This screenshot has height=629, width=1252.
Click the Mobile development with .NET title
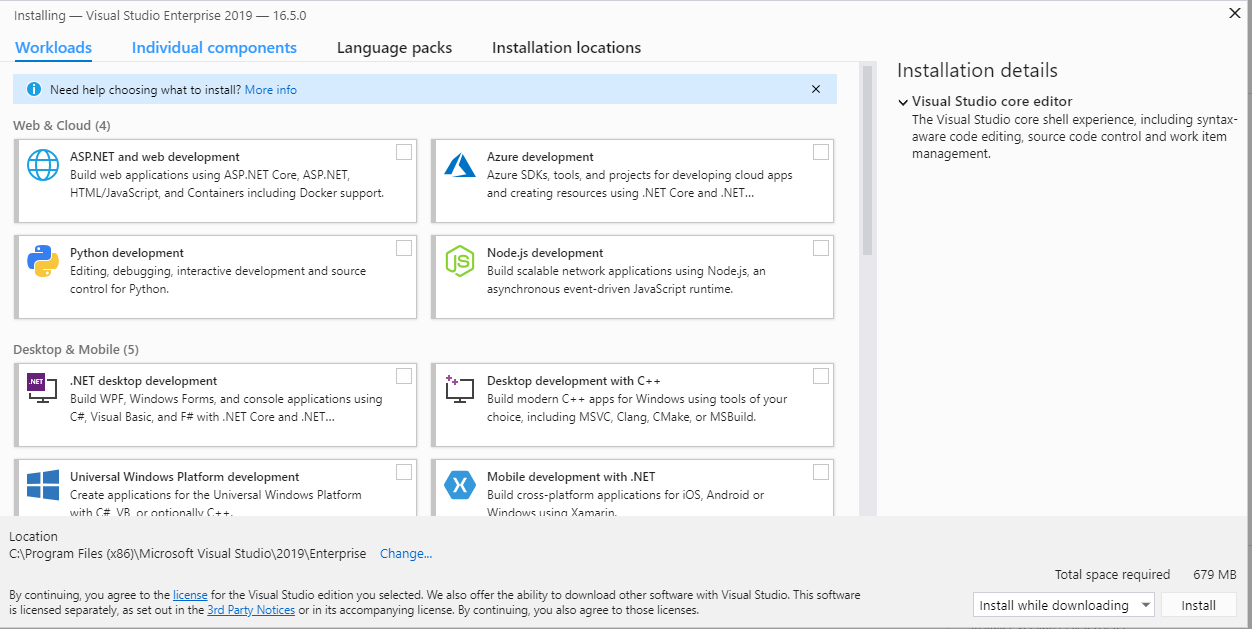[571, 477]
